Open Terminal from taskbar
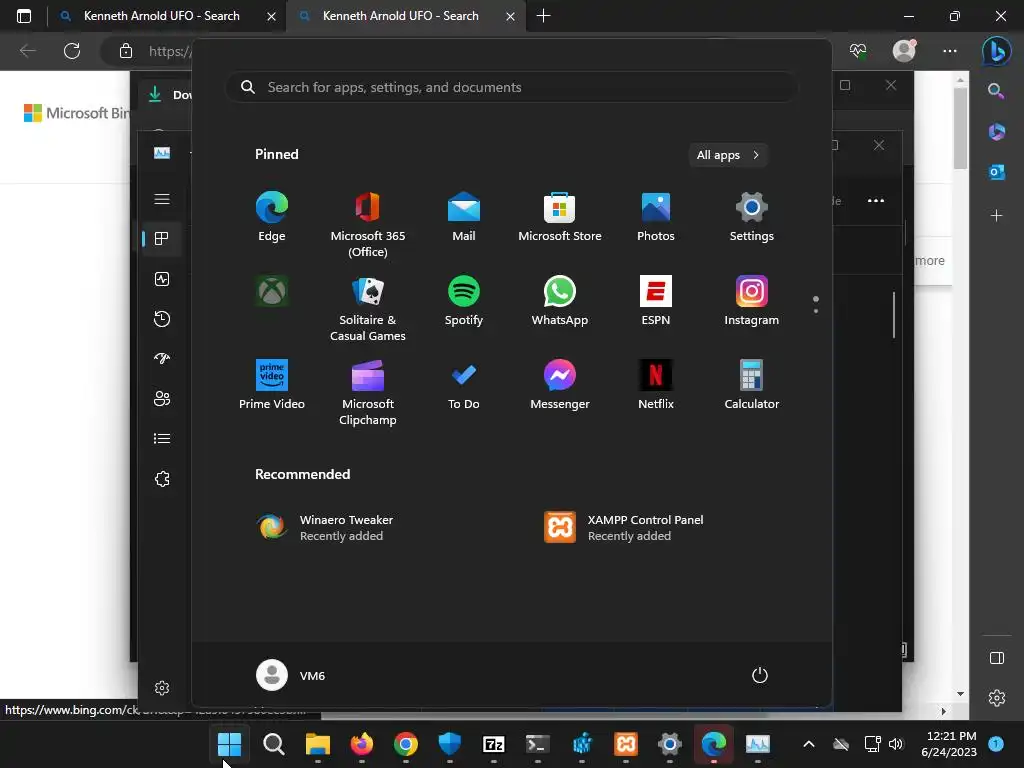This screenshot has height=768, width=1024. pyautogui.click(x=537, y=743)
